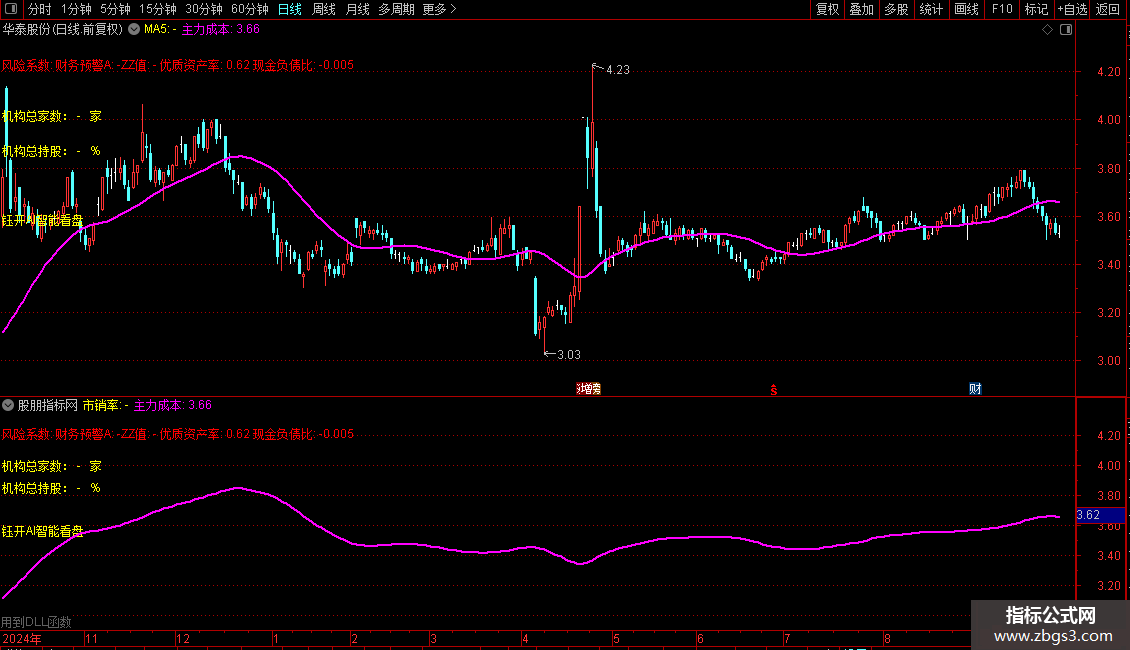Switch to 分时 intraday view

pyautogui.click(x=40, y=9)
